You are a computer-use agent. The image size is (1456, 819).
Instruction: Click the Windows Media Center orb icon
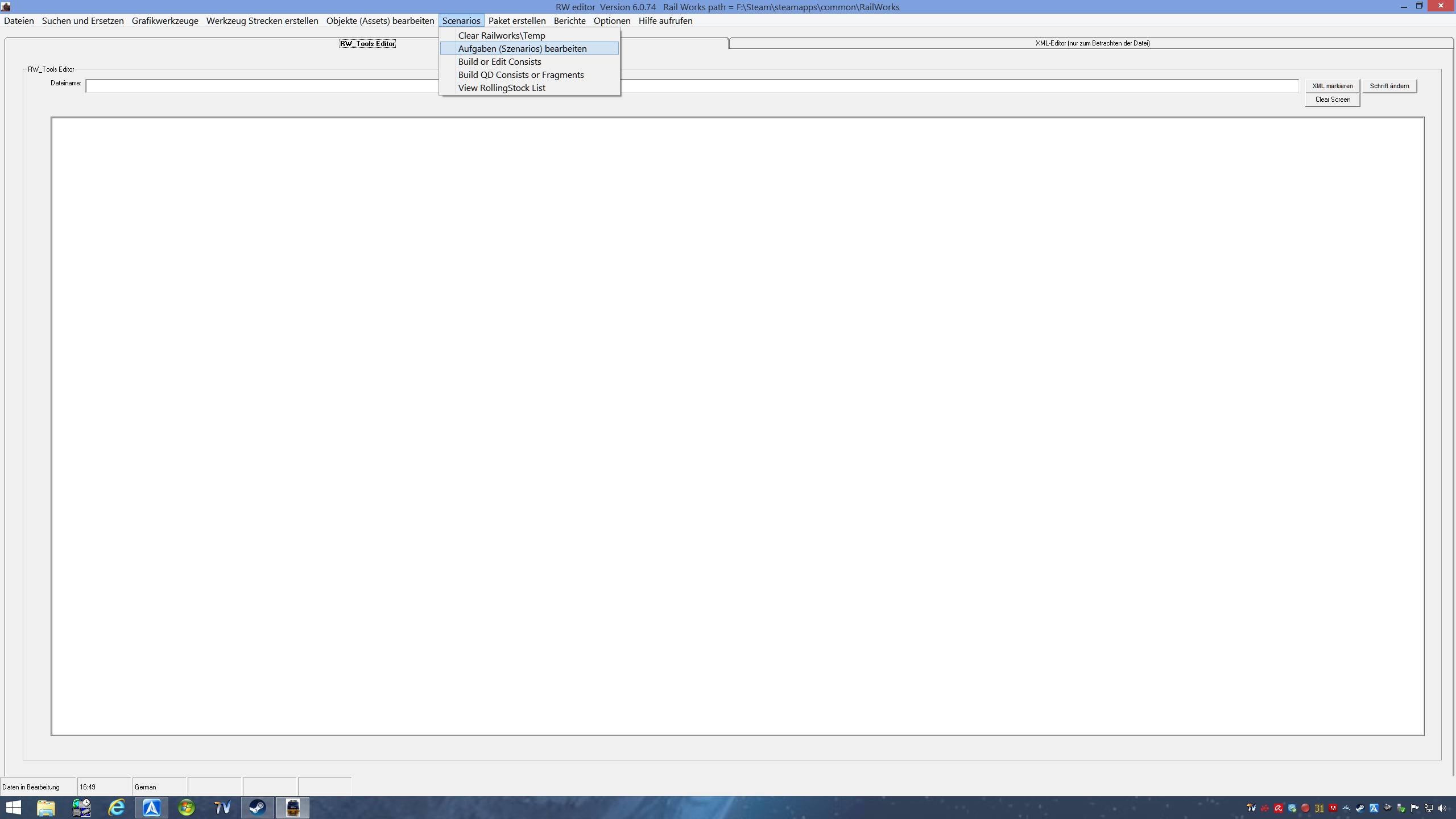[187, 807]
